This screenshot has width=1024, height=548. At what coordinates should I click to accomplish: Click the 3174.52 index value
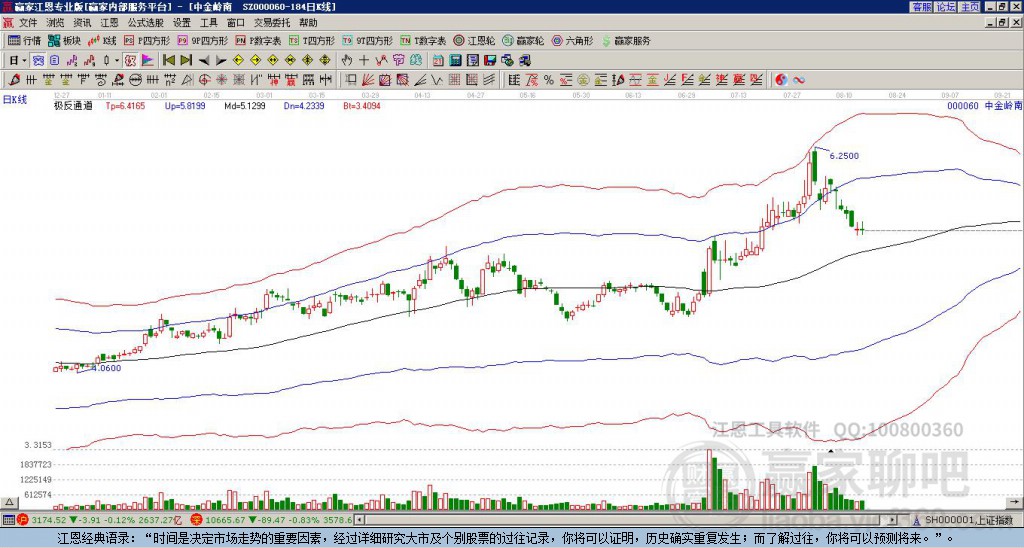[49, 520]
